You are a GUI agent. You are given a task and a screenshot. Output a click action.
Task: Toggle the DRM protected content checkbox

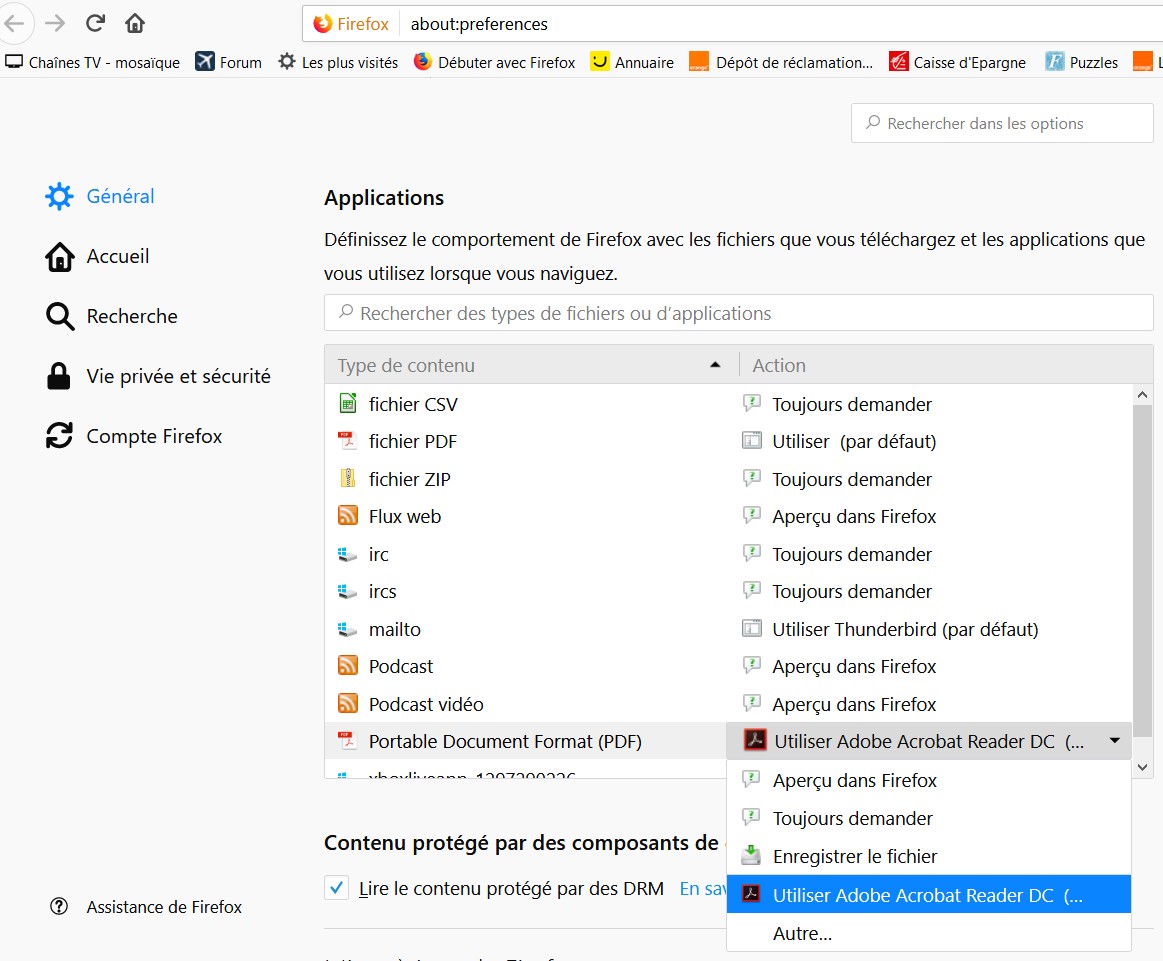pos(336,888)
